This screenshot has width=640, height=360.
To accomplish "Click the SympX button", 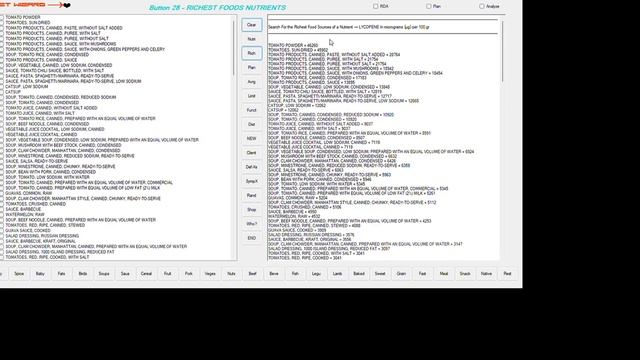I will click(x=251, y=181).
